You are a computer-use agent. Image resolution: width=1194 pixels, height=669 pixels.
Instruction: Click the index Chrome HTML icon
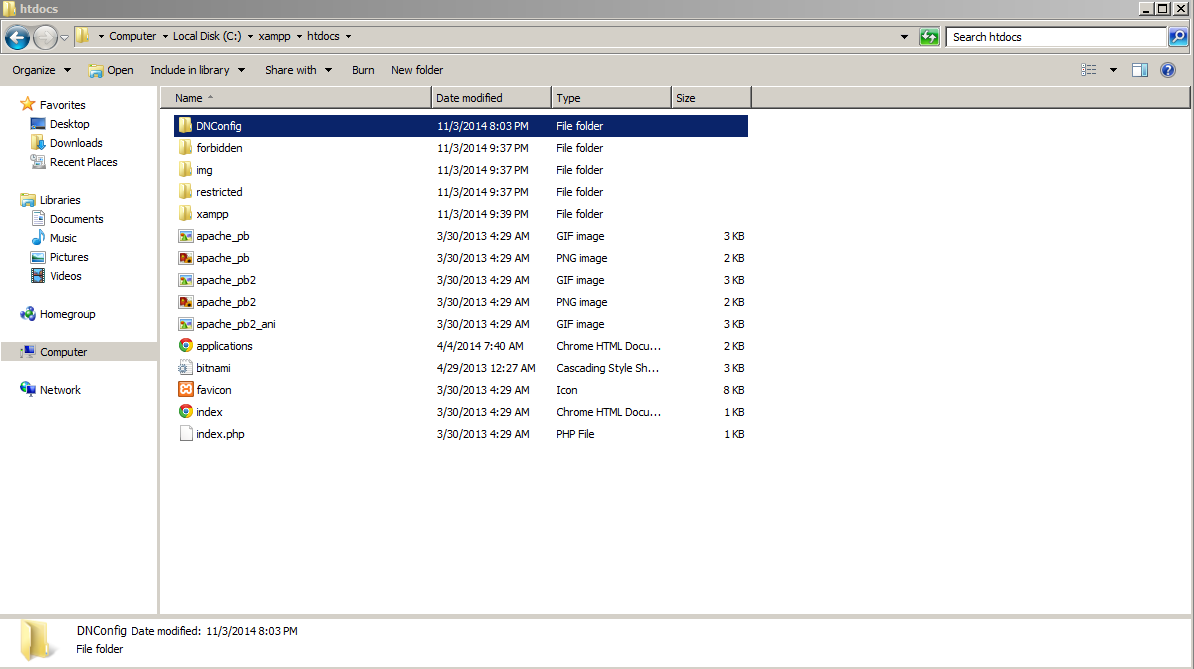(185, 412)
